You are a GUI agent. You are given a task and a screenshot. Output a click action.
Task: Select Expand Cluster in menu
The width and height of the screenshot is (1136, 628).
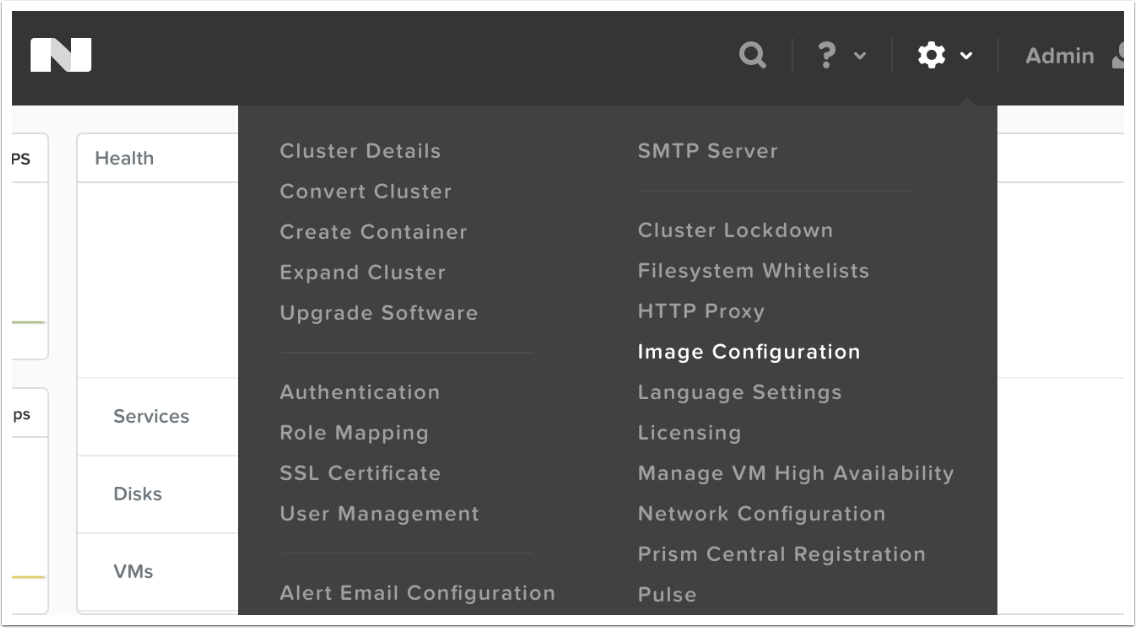click(x=362, y=272)
